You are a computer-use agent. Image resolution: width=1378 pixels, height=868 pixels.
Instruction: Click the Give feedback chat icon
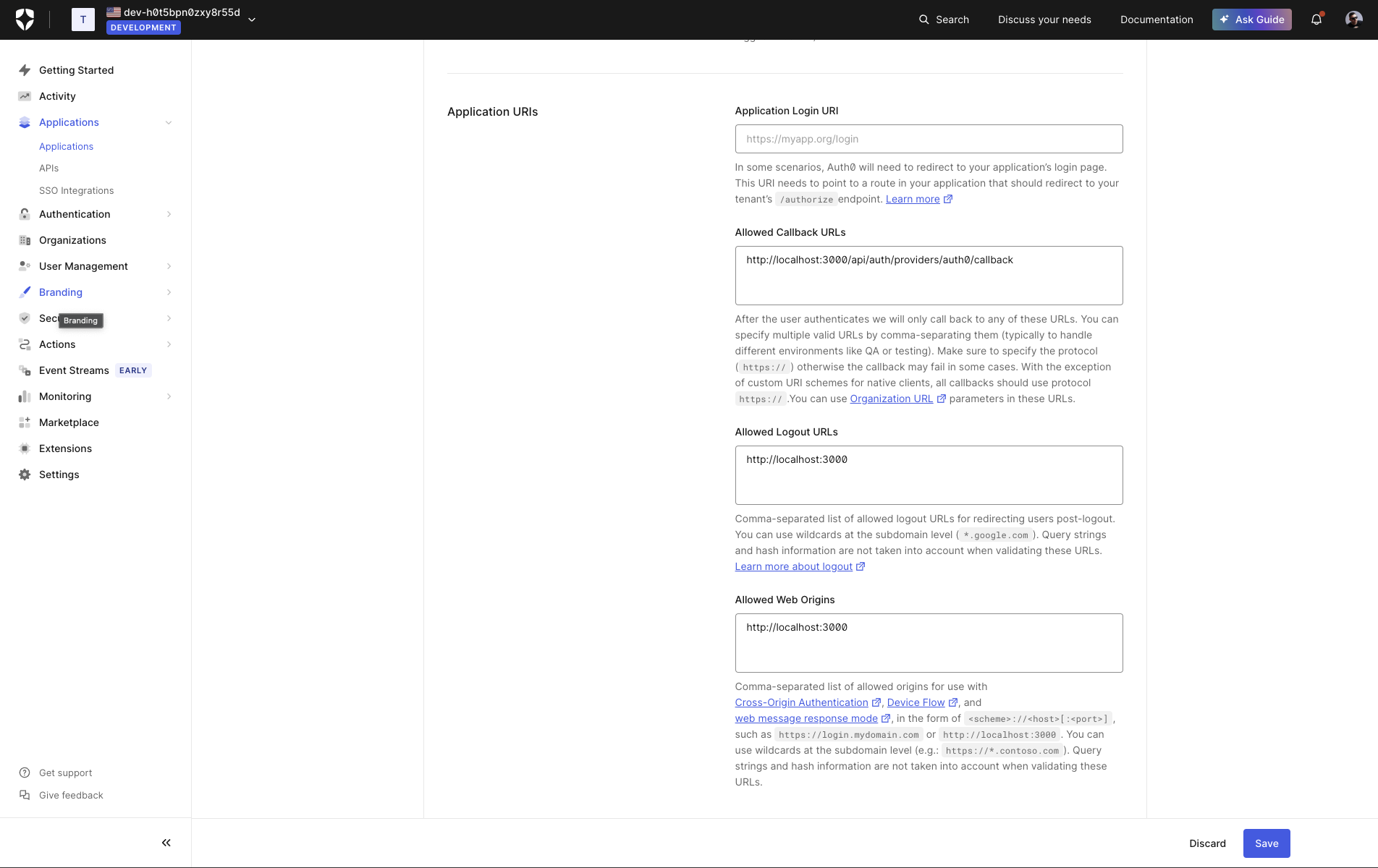click(x=25, y=795)
